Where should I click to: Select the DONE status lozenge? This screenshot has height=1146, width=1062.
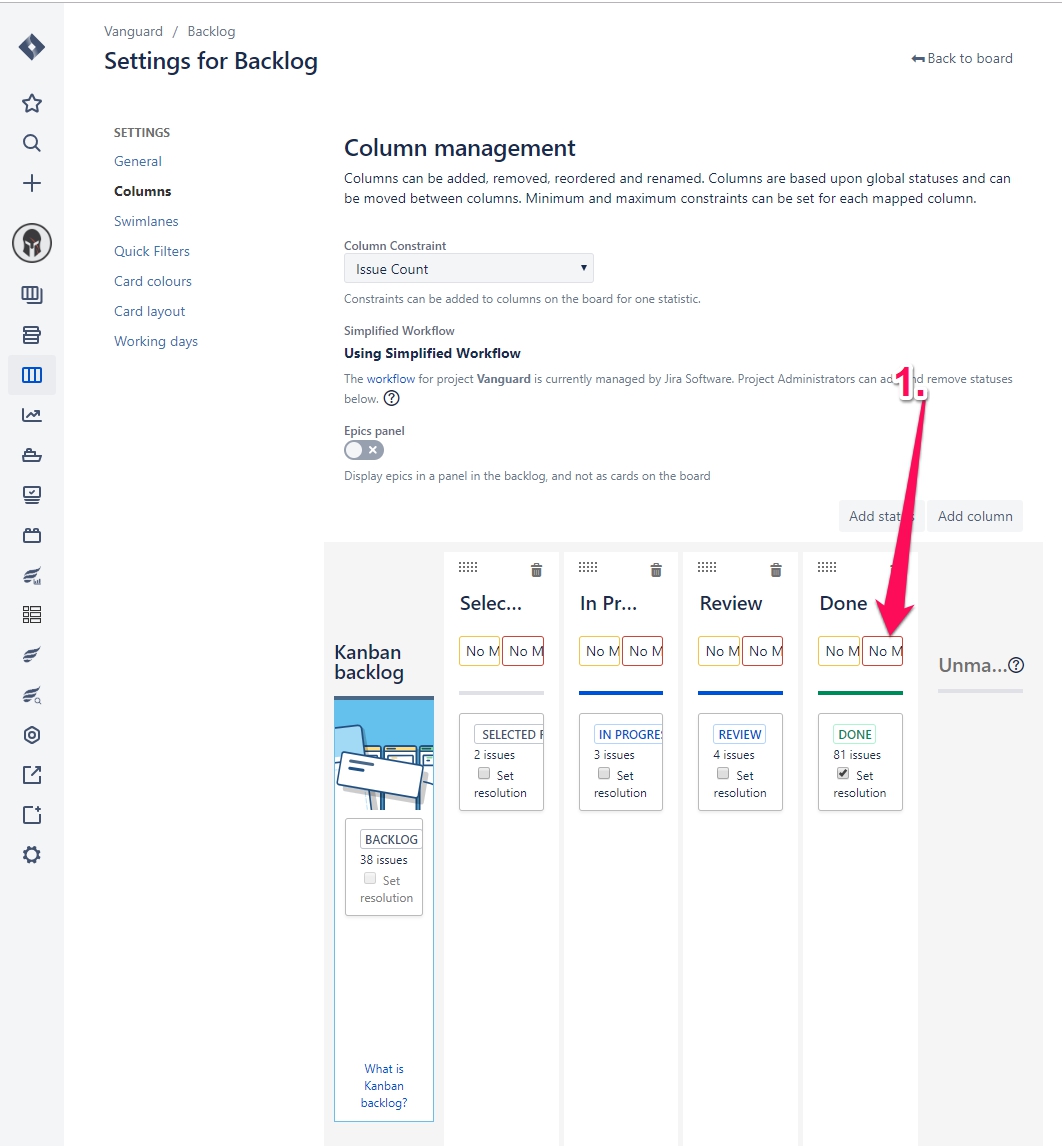tap(854, 735)
